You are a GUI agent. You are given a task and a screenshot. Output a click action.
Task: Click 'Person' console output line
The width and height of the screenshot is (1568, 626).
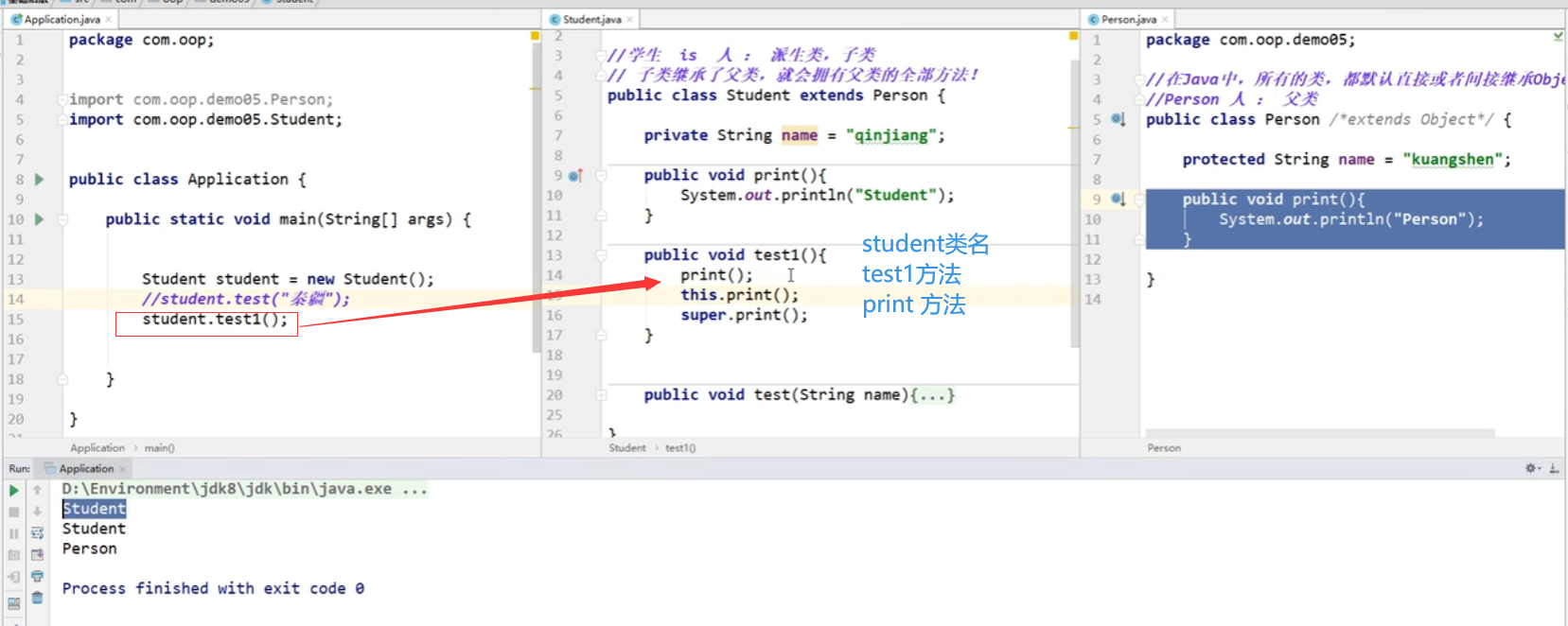[90, 548]
